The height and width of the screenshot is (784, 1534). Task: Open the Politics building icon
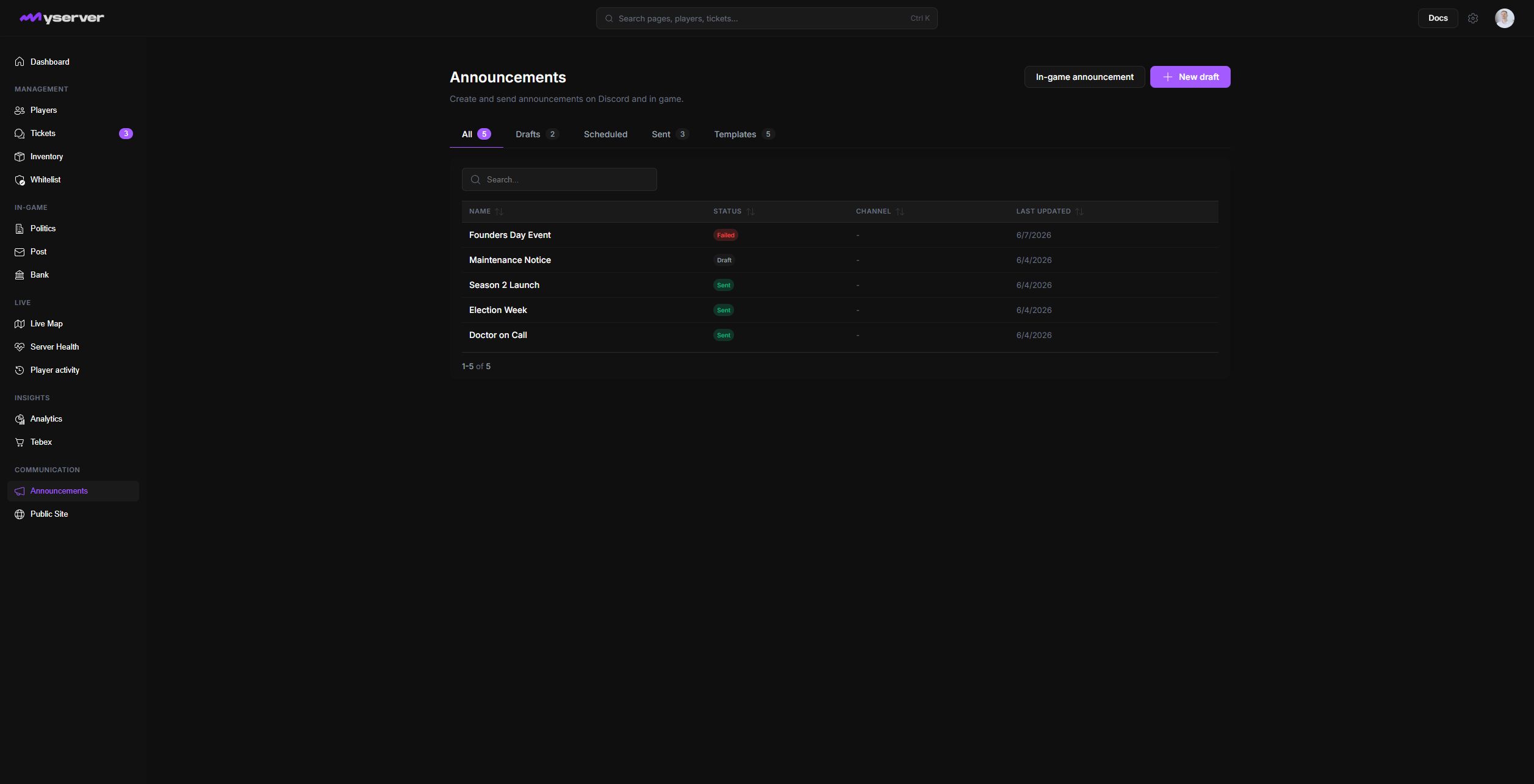pos(20,229)
